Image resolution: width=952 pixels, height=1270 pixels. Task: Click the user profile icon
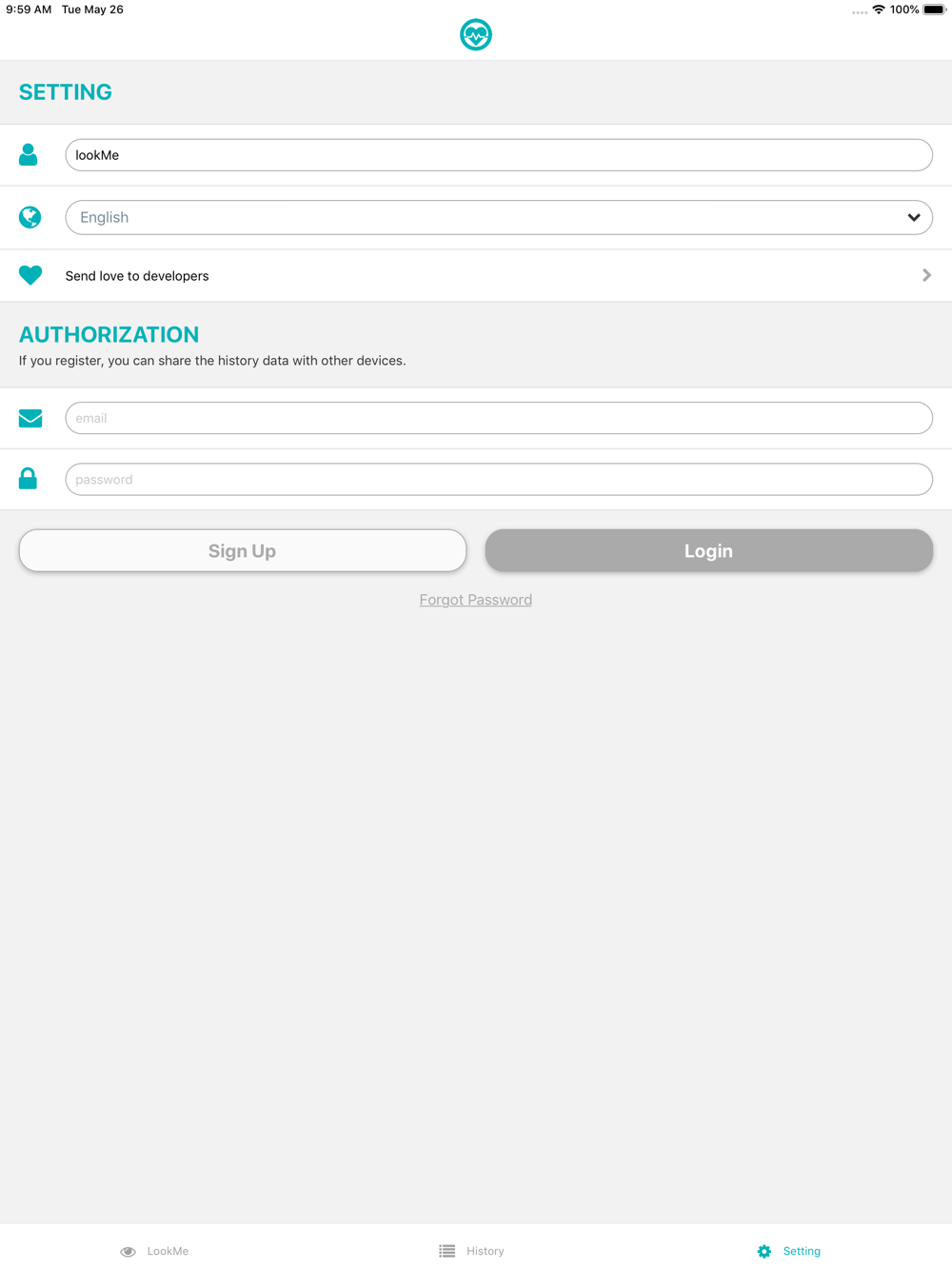coord(29,154)
